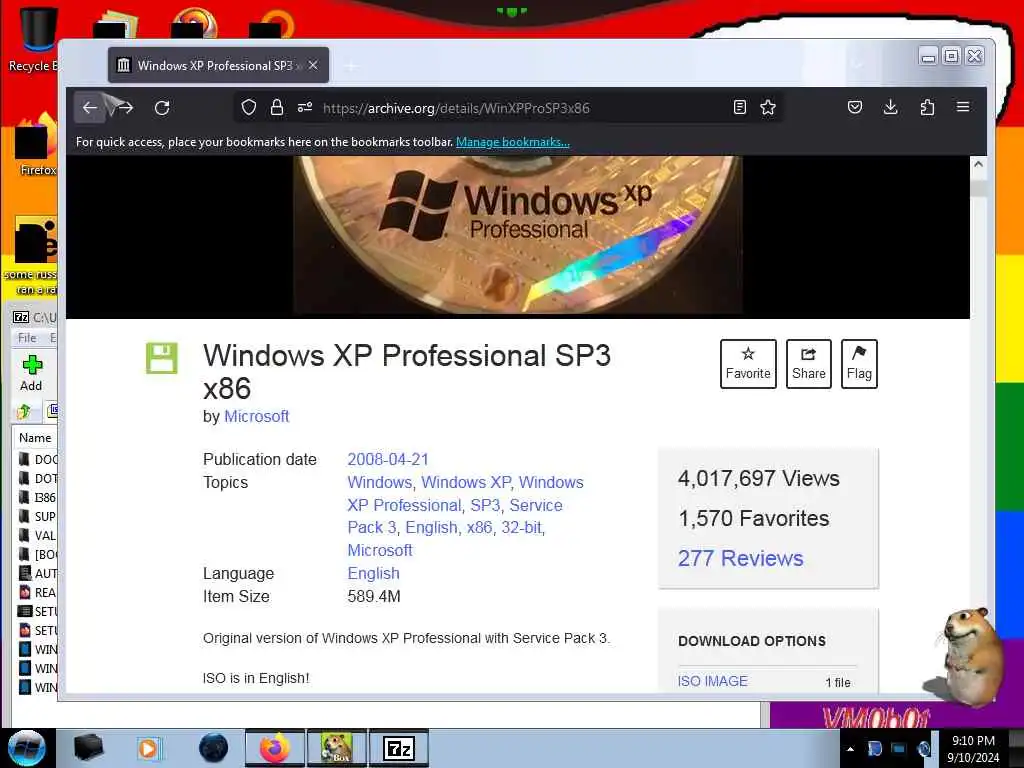Select the I386 folder in 7-Zip

pyautogui.click(x=38, y=498)
